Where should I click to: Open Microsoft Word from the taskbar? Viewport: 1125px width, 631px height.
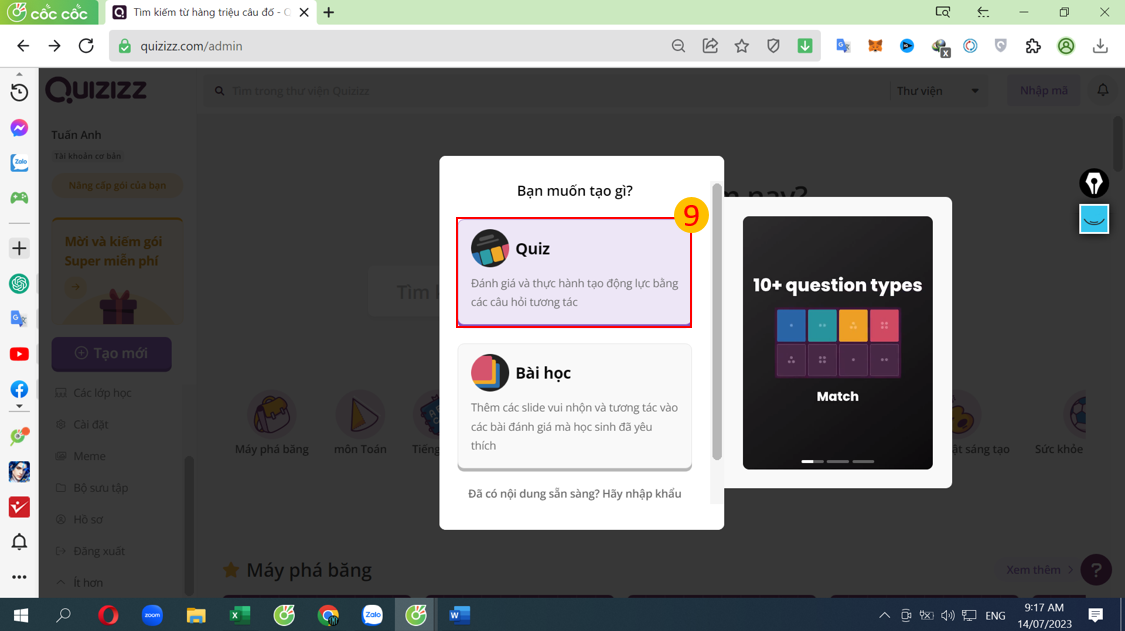[x=459, y=615]
